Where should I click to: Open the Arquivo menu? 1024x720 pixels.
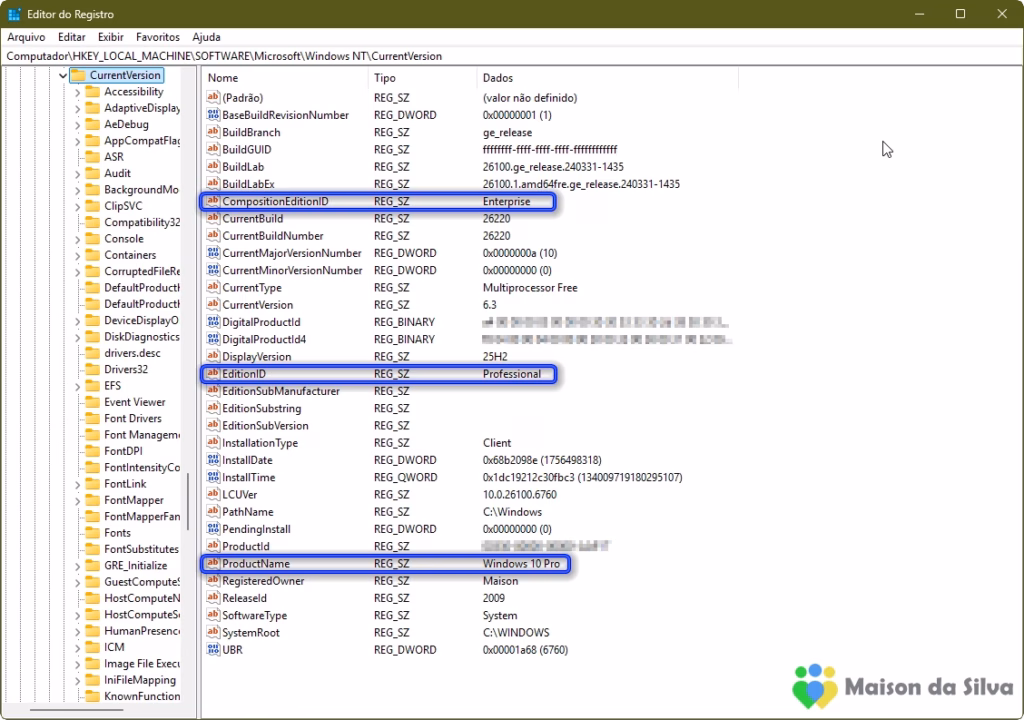pos(26,37)
